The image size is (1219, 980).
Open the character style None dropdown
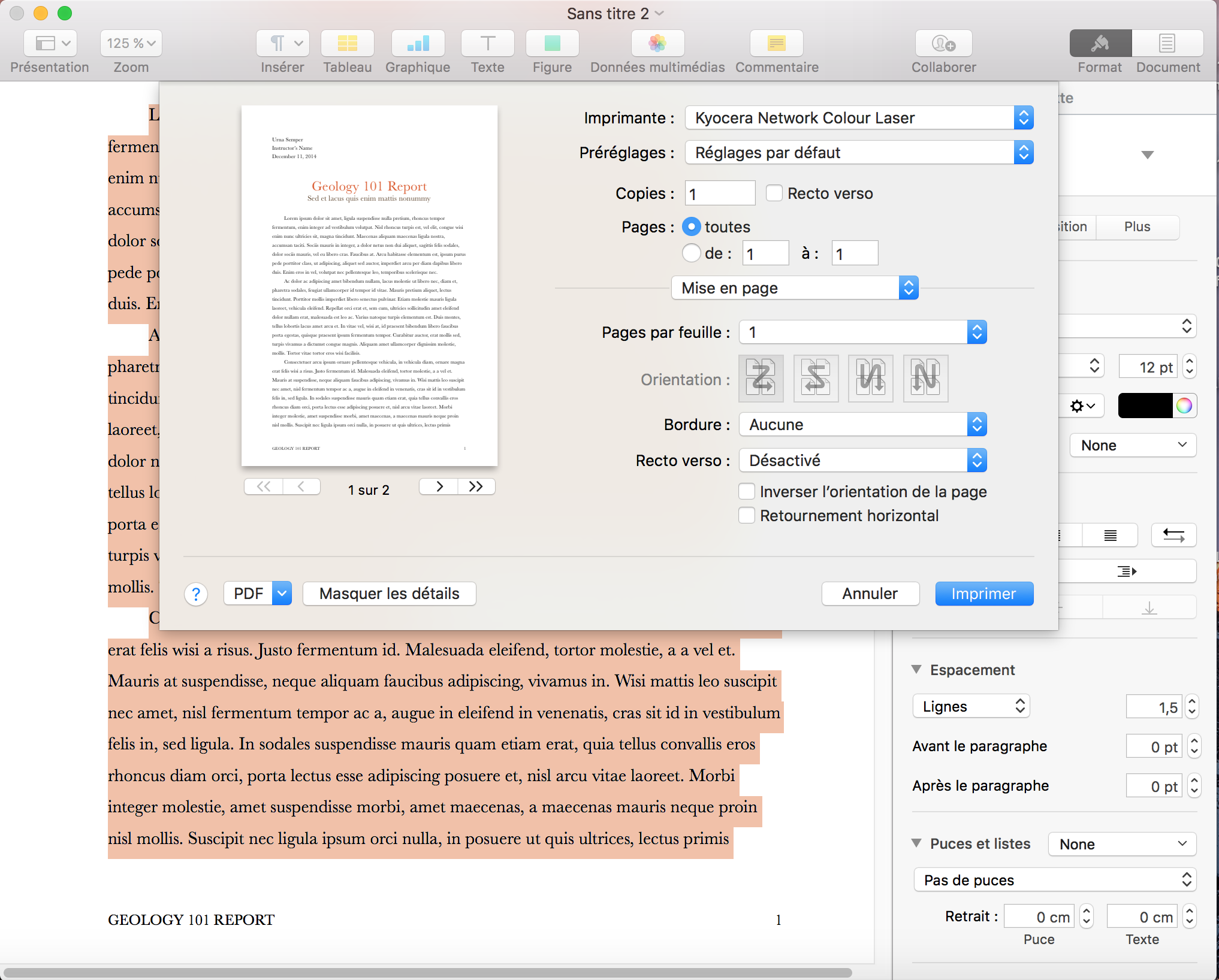(x=1133, y=445)
